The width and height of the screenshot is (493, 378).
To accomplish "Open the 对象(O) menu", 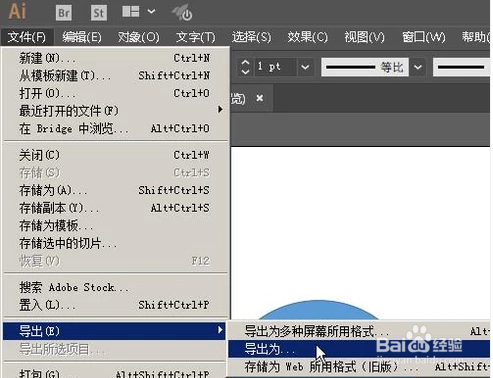I will click(139, 37).
